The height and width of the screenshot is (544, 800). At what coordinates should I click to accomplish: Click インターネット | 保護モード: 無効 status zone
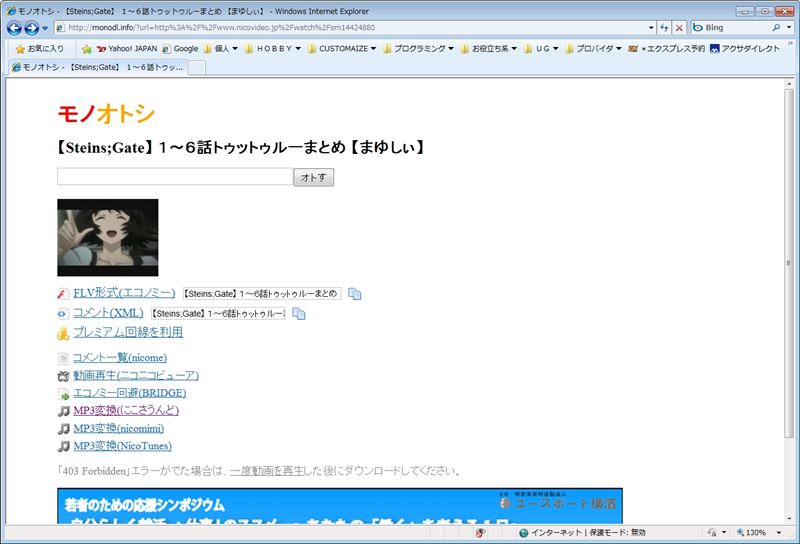(582, 533)
